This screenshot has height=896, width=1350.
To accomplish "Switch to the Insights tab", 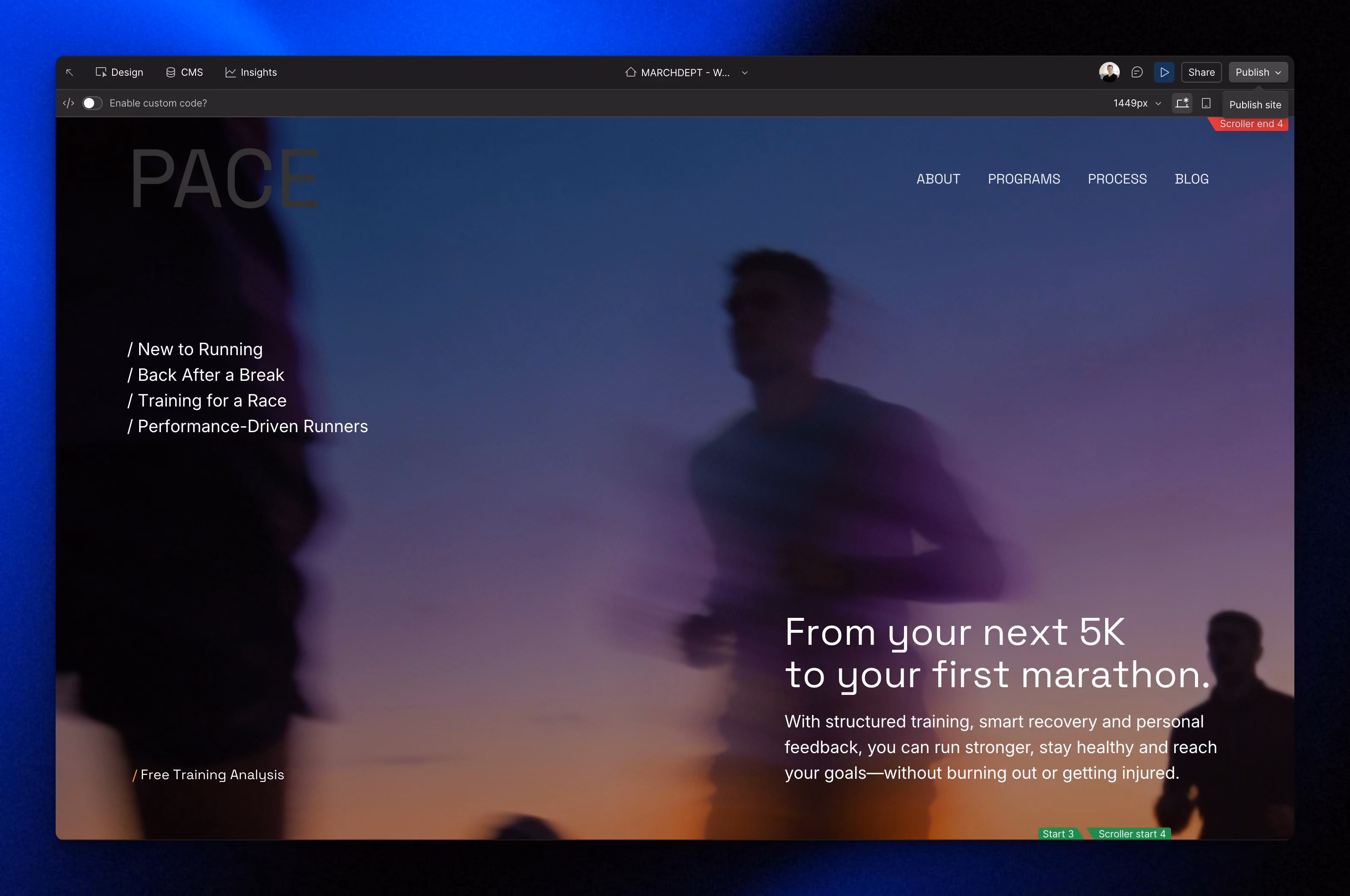I will [x=251, y=72].
